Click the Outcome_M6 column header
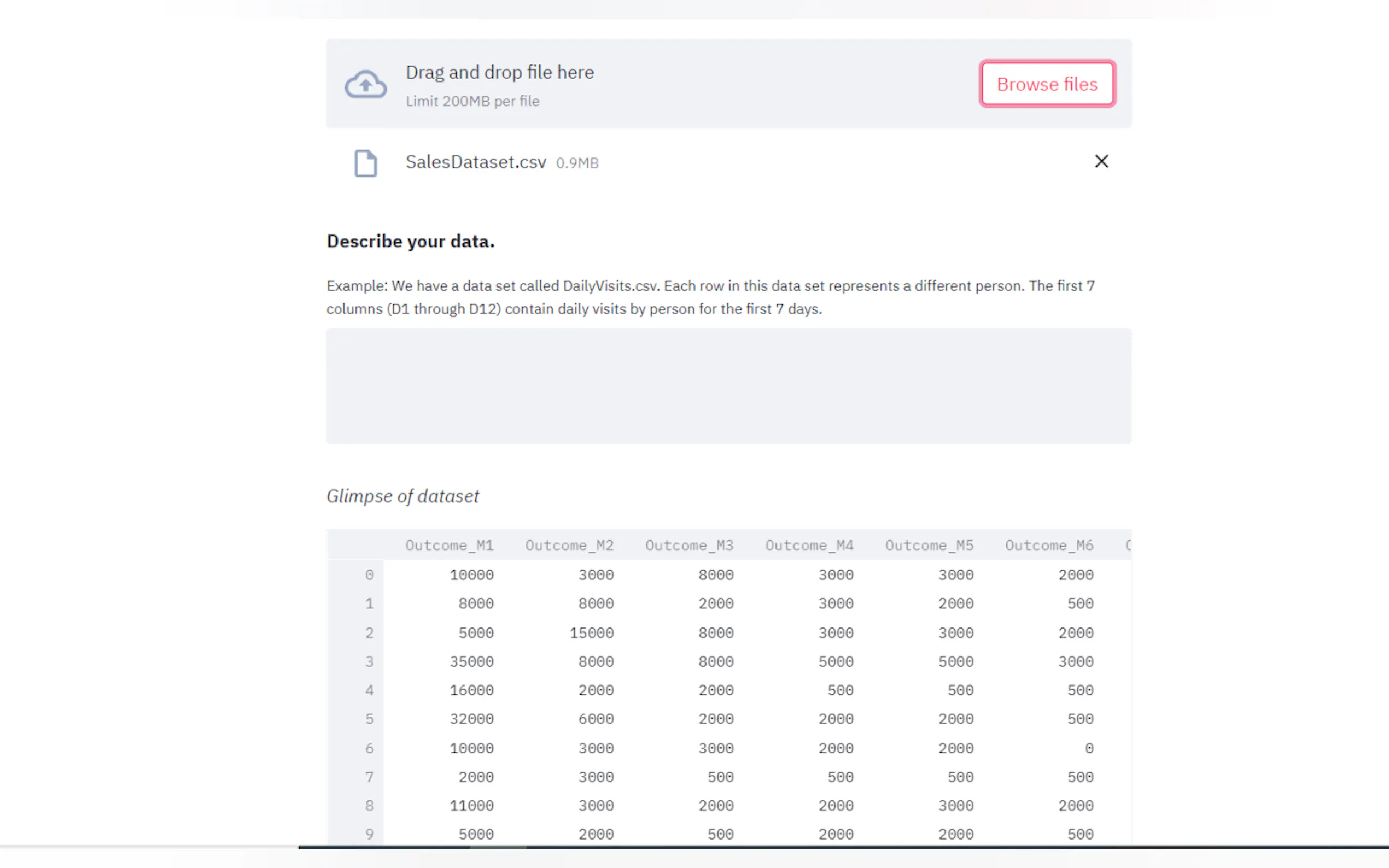 [x=1048, y=545]
